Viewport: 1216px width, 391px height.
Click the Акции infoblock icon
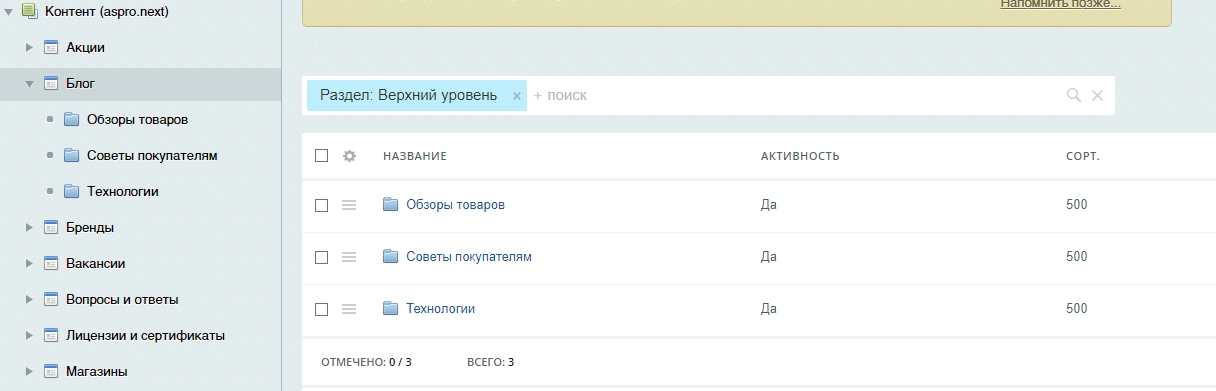51,47
